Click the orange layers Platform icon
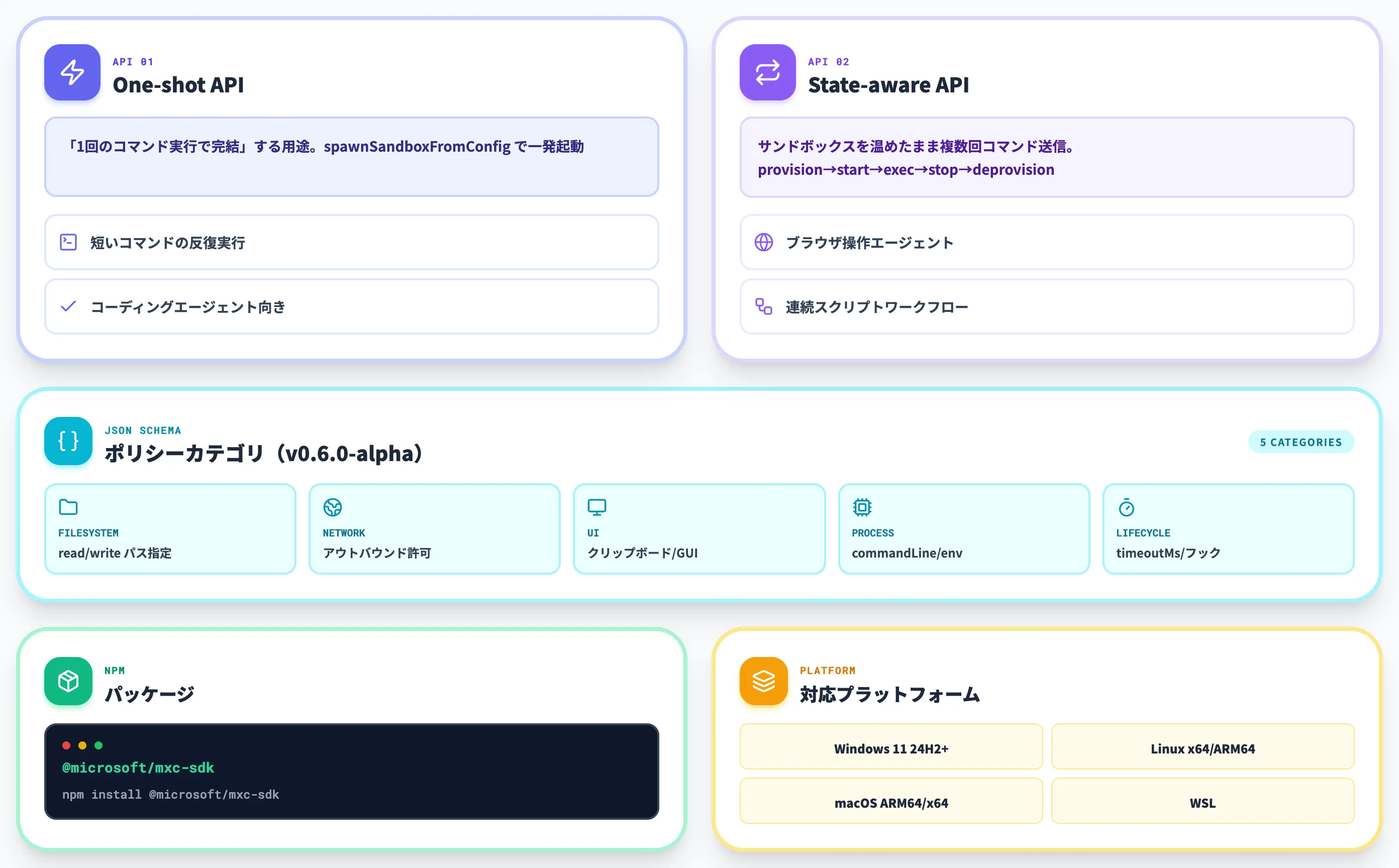 click(x=763, y=681)
